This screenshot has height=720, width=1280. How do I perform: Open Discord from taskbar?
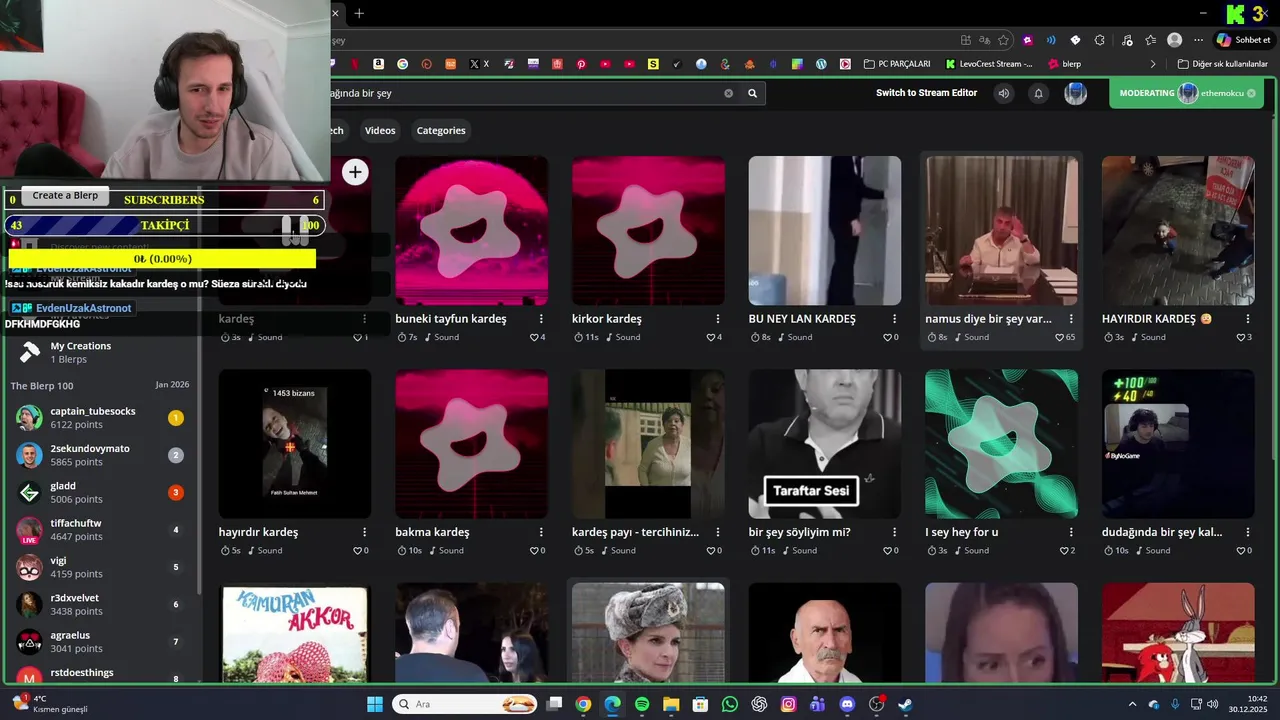(848, 704)
